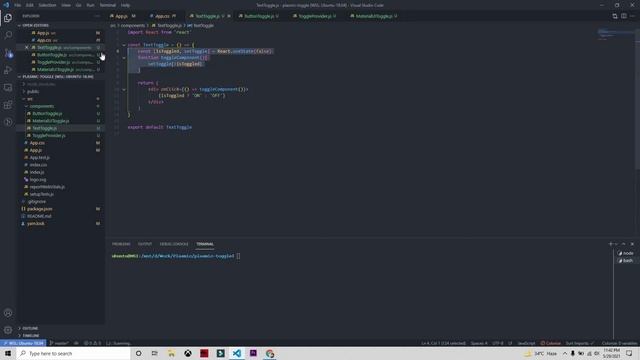
Task: Open the Help menu
Action: point(125,5)
